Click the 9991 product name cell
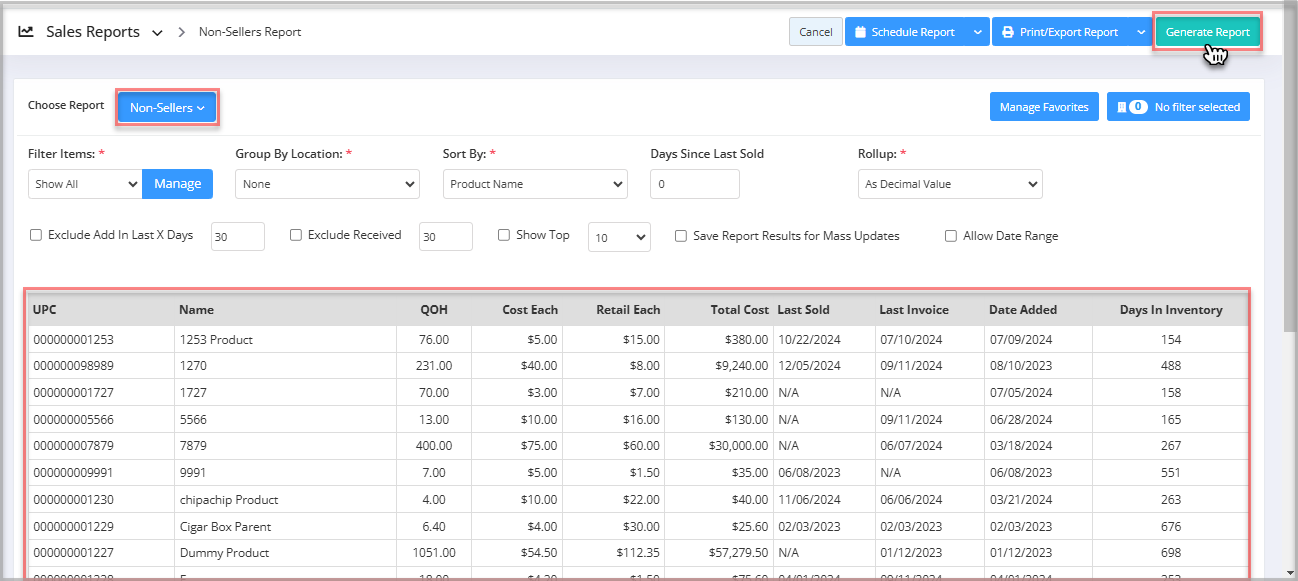Viewport: 1298px width, 581px height. coord(285,472)
